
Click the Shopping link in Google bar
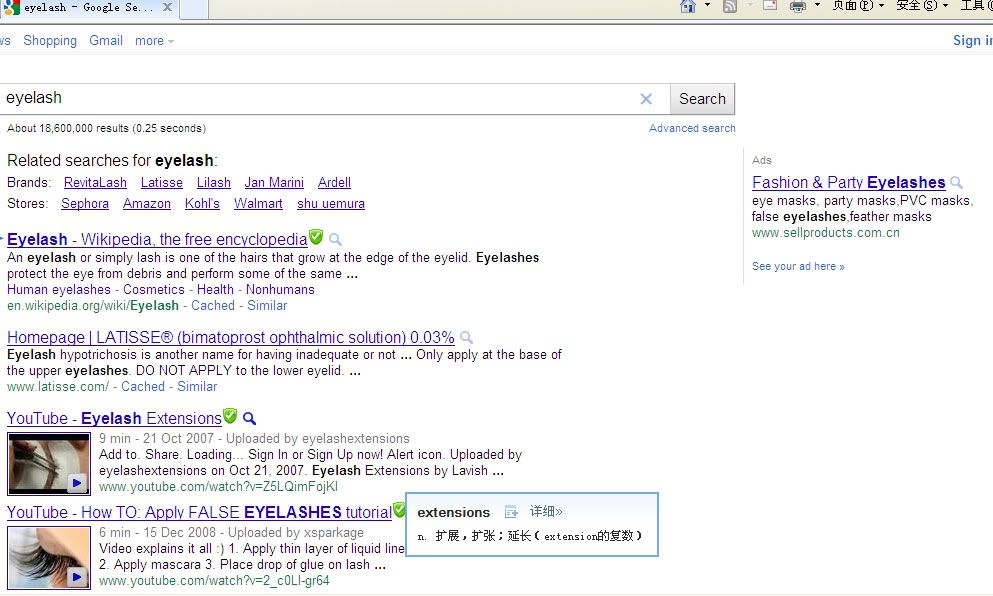[x=50, y=41]
